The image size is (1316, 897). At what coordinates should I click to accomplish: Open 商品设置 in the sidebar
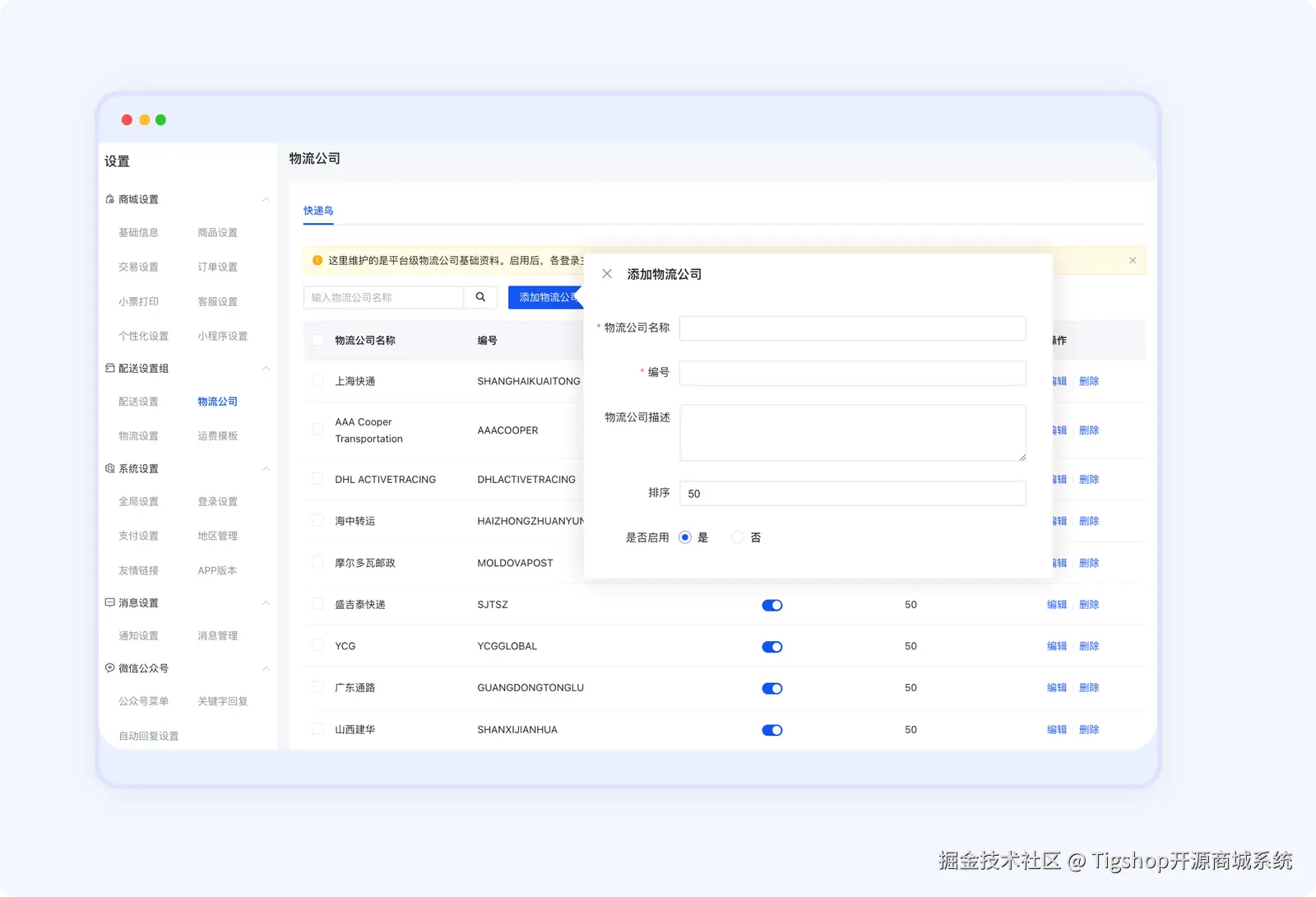pyautogui.click(x=217, y=233)
